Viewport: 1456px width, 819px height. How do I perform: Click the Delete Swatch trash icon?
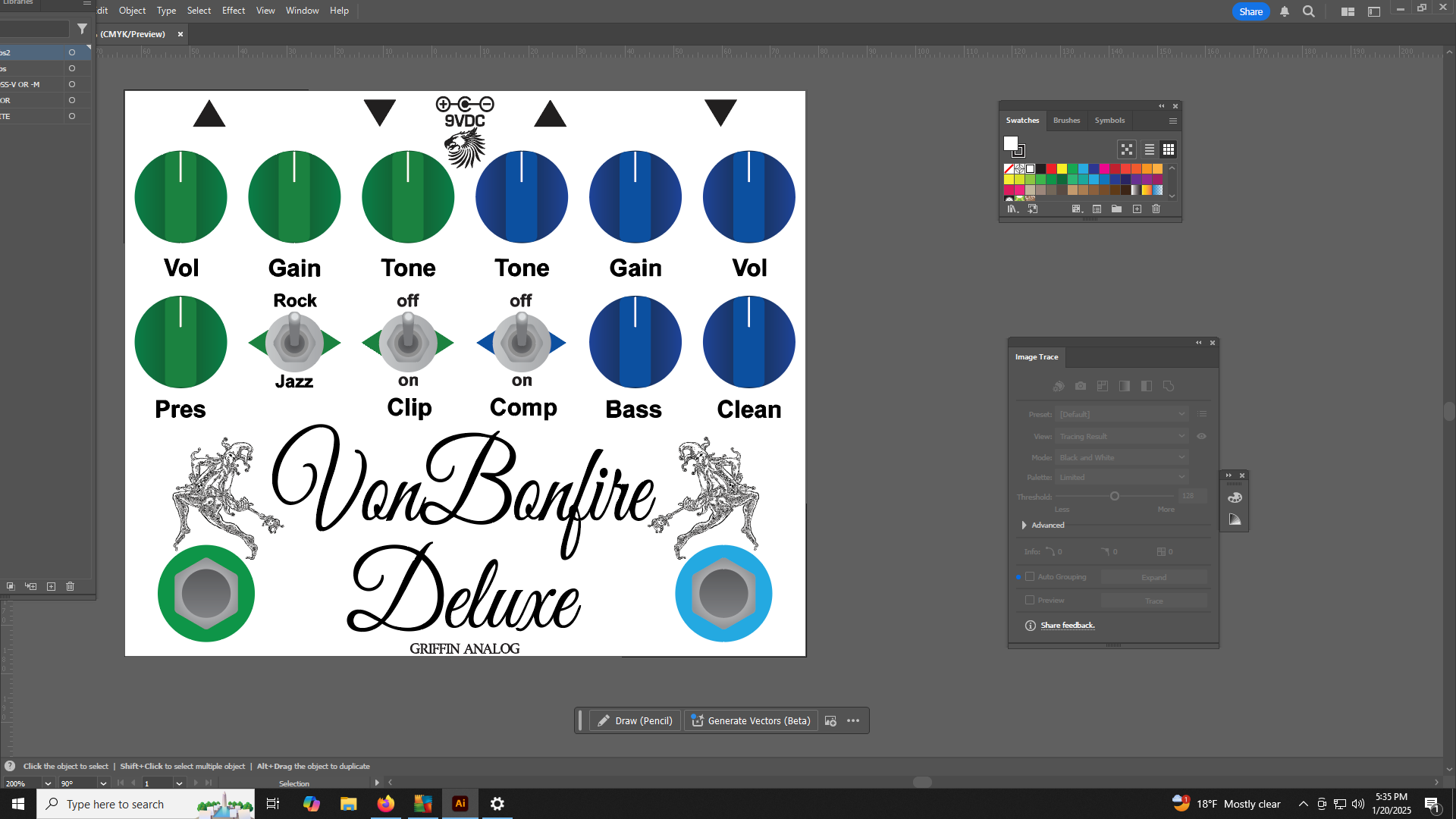(1156, 209)
